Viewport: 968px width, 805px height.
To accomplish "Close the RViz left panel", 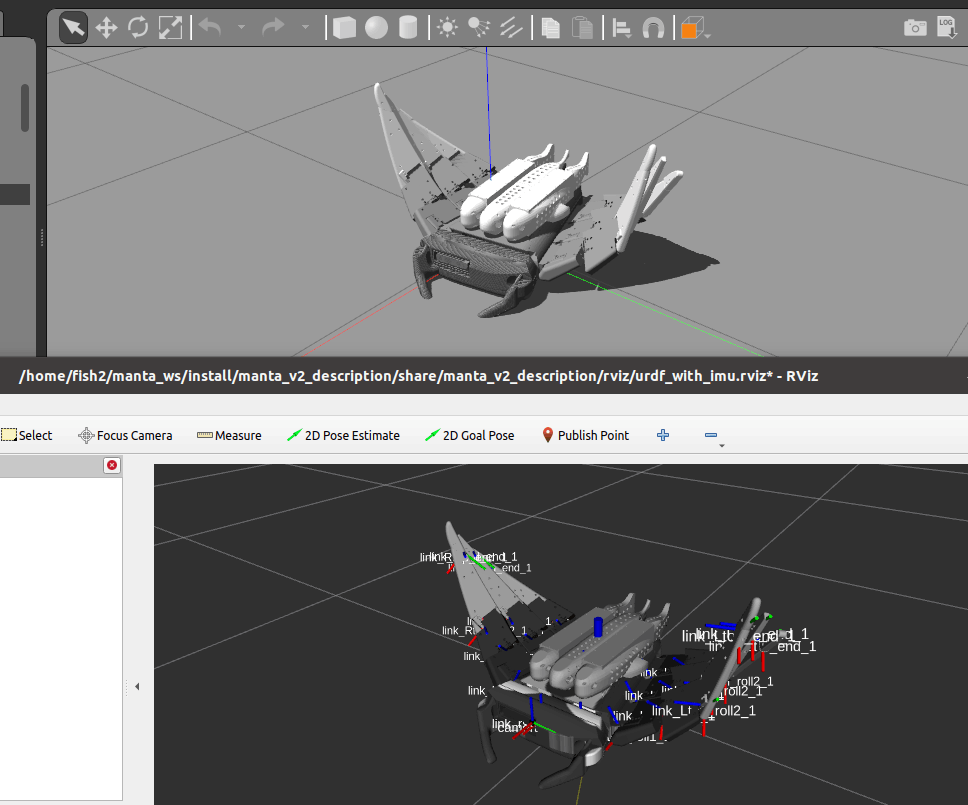I will pos(112,465).
